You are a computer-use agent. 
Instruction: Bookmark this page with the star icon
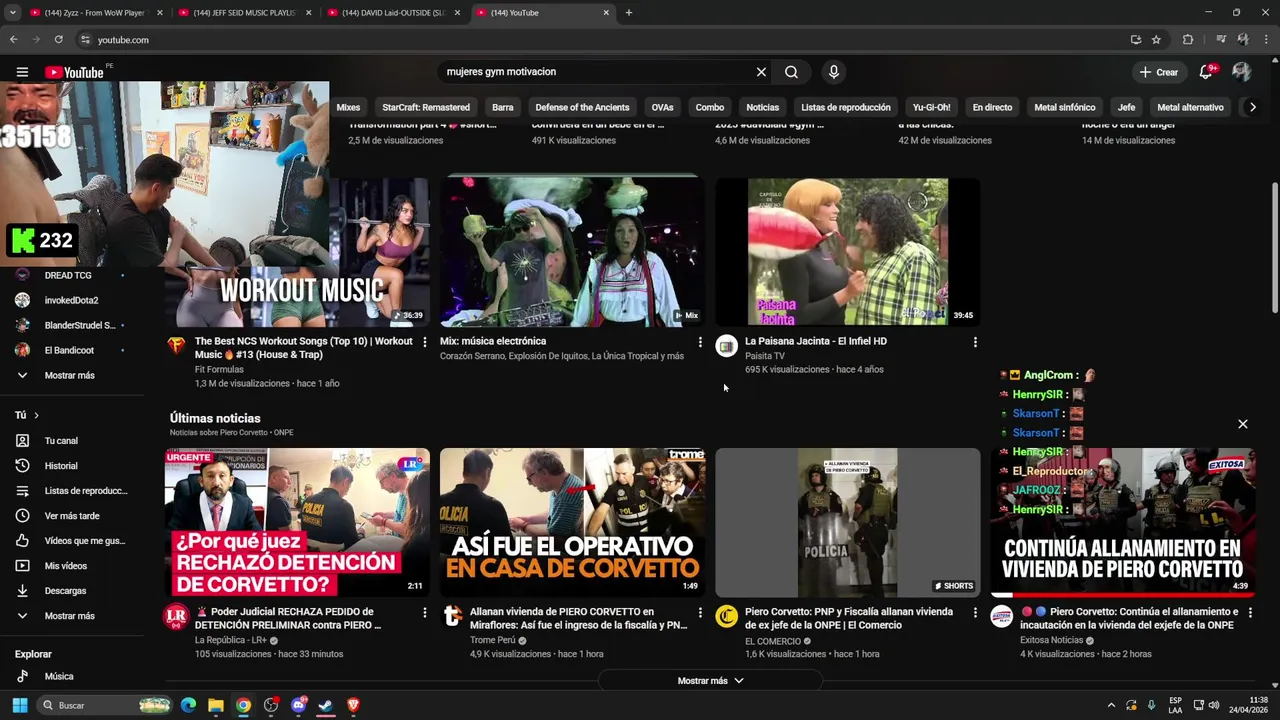point(1156,40)
